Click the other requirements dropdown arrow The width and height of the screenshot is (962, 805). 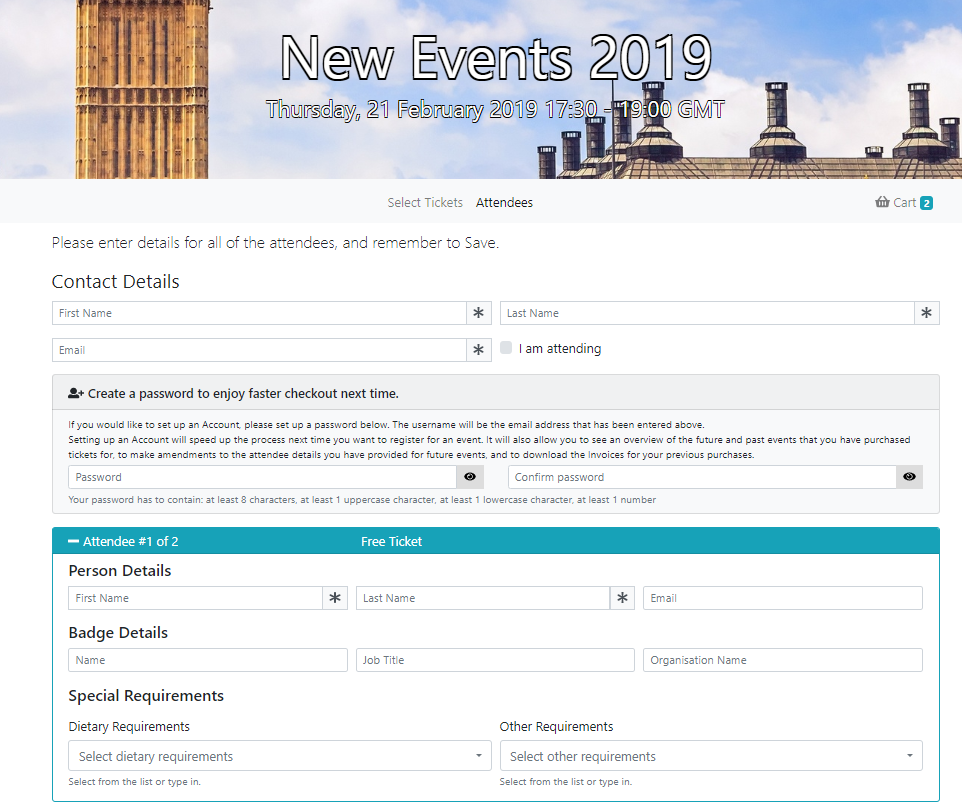pyautogui.click(x=910, y=756)
